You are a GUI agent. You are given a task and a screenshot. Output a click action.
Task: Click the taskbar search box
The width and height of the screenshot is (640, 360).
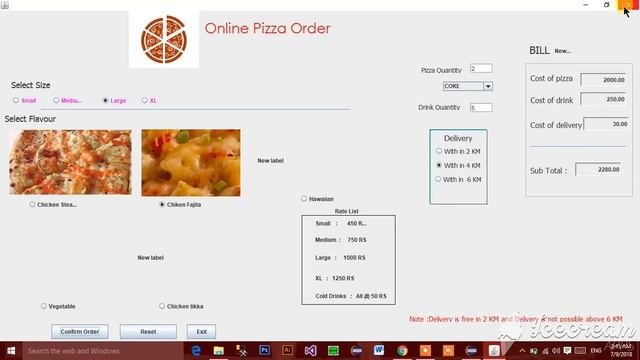(x=103, y=351)
